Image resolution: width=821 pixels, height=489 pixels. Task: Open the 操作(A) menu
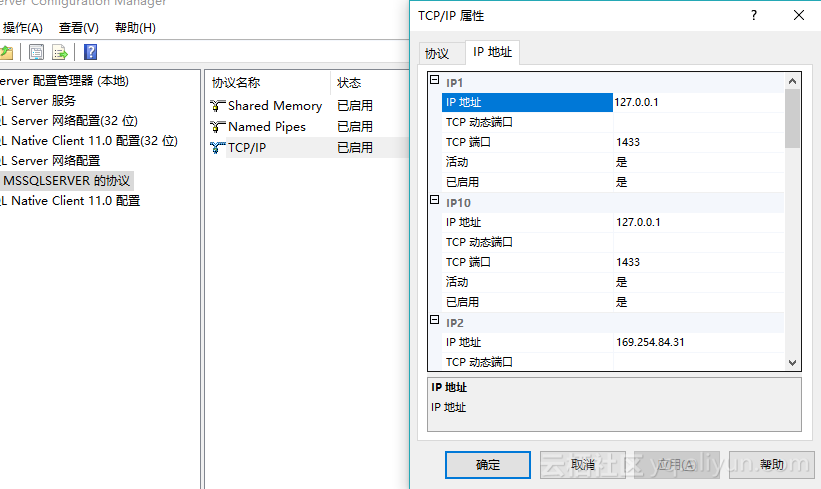(23, 28)
